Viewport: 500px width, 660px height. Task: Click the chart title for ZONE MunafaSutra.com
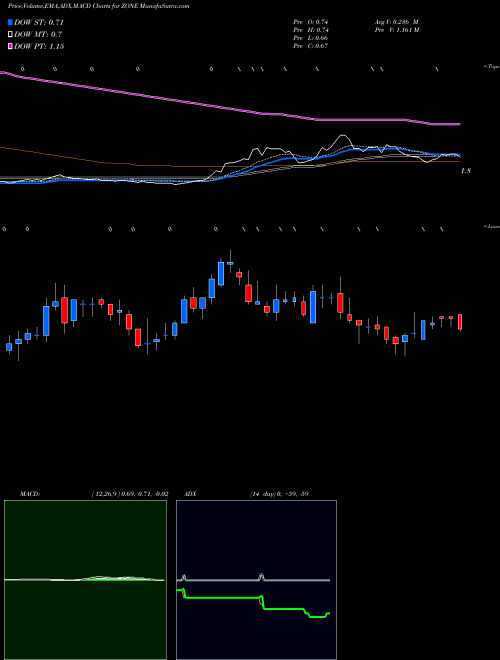click(x=98, y=6)
